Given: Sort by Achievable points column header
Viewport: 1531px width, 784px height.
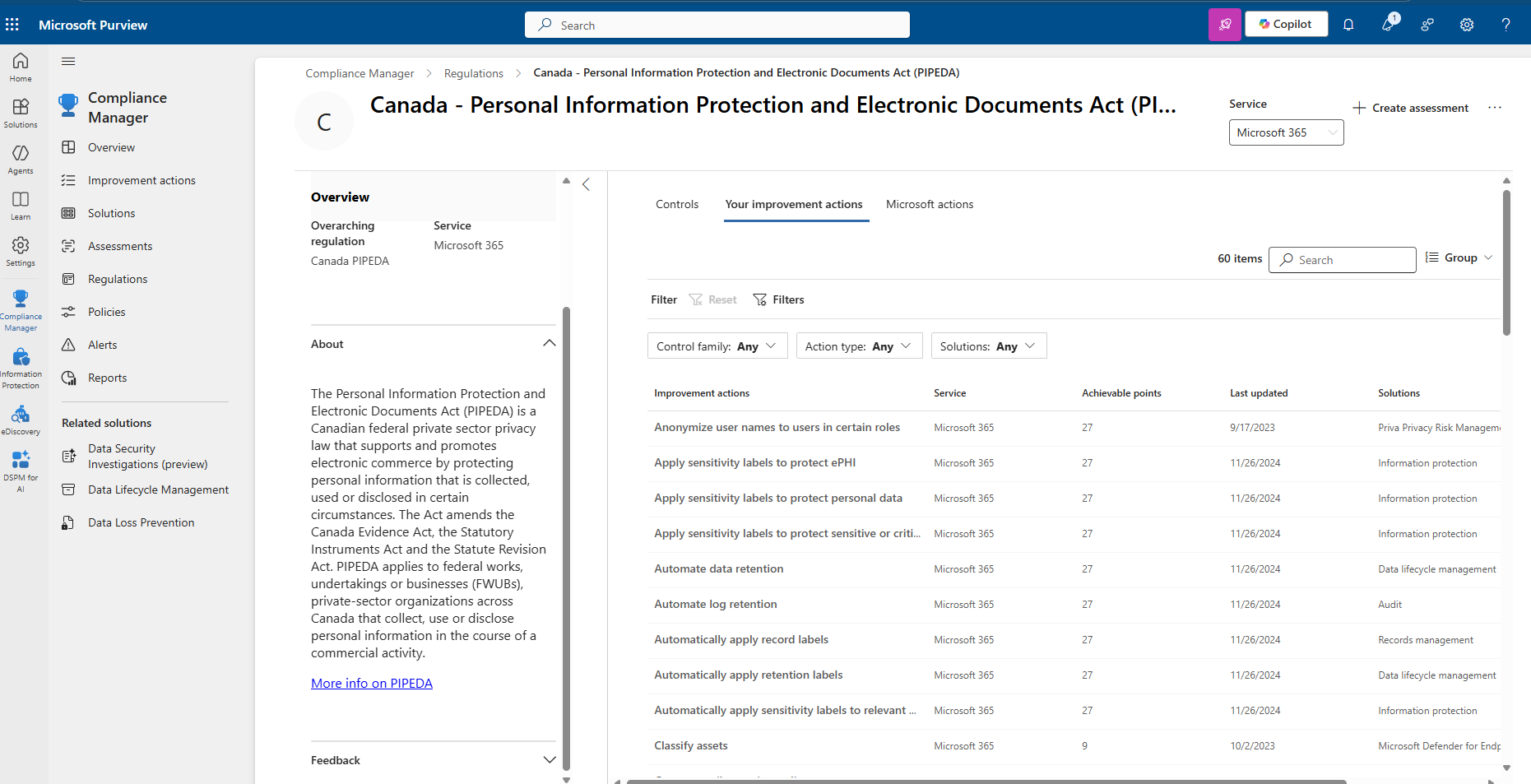Looking at the screenshot, I should click(x=1121, y=393).
